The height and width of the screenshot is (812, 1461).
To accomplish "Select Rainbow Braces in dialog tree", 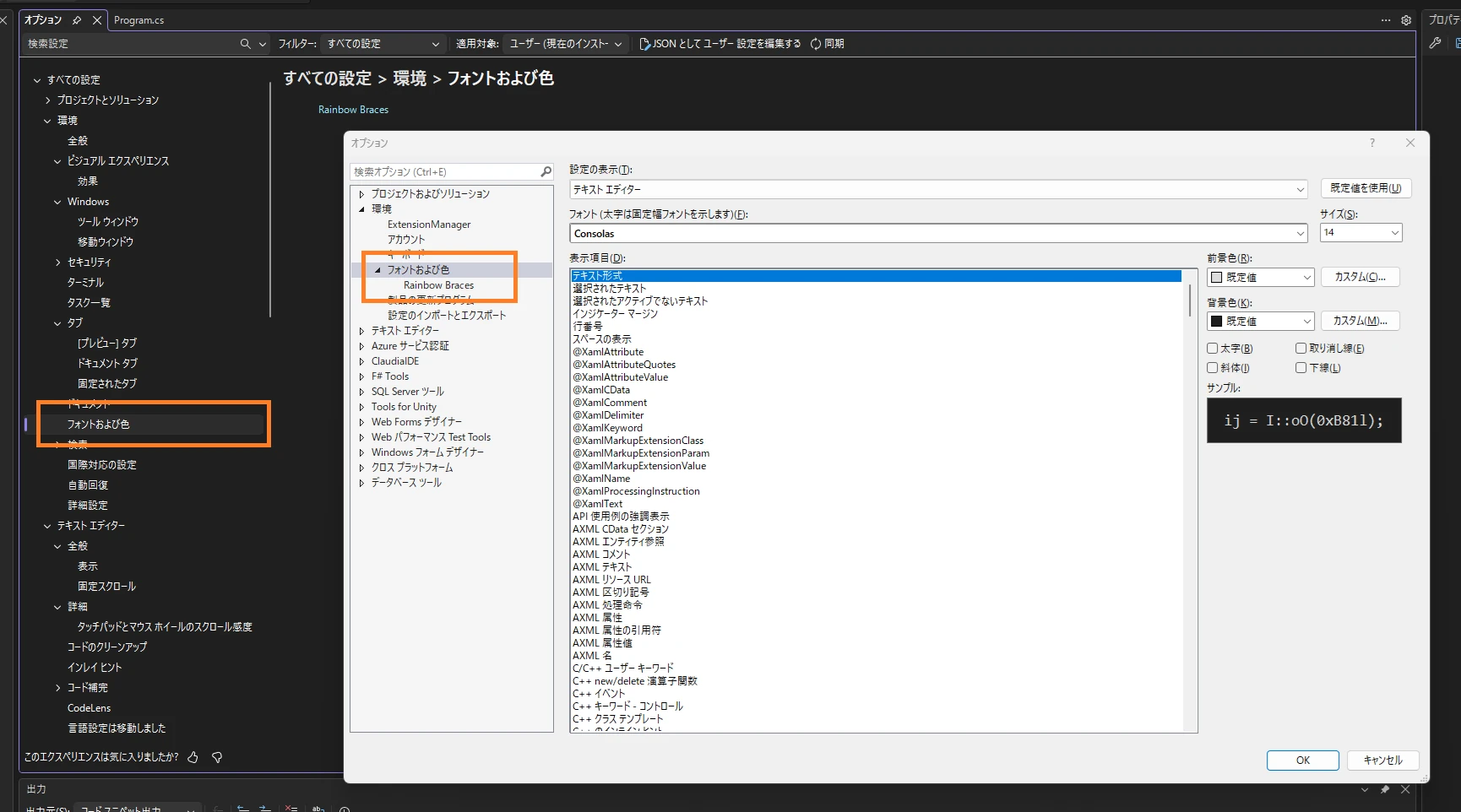I will [438, 285].
